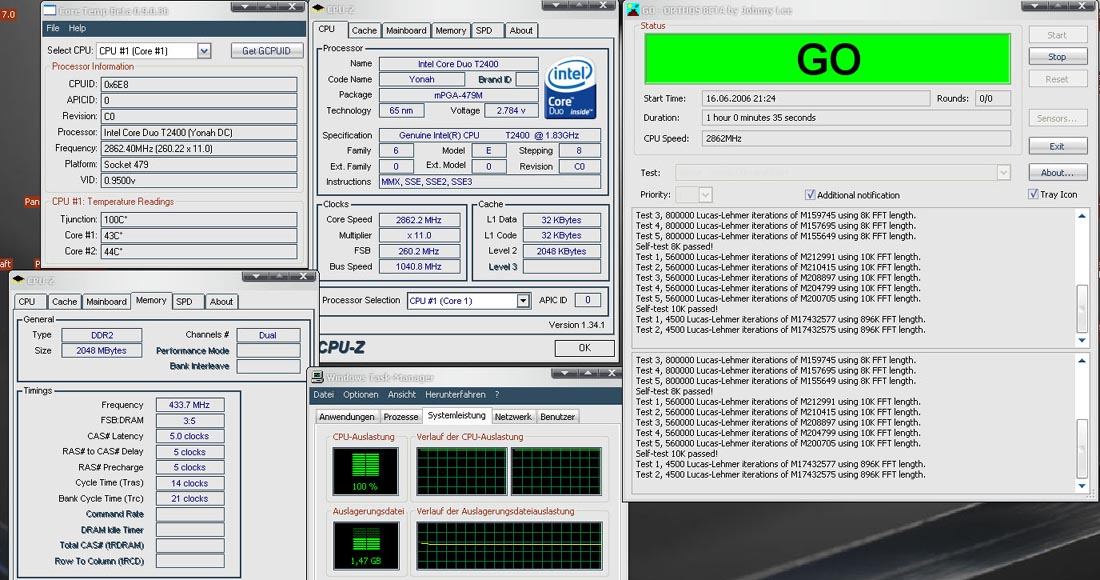Open the About... dialog in Orthos
This screenshot has width=1100, height=580.
point(1057,173)
